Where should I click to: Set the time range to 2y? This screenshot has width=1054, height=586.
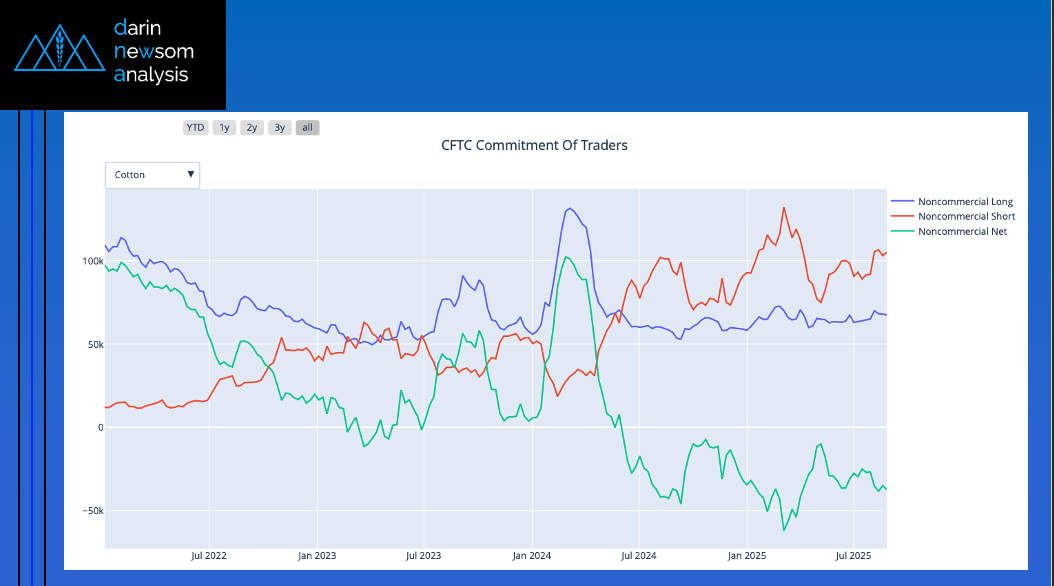252,127
